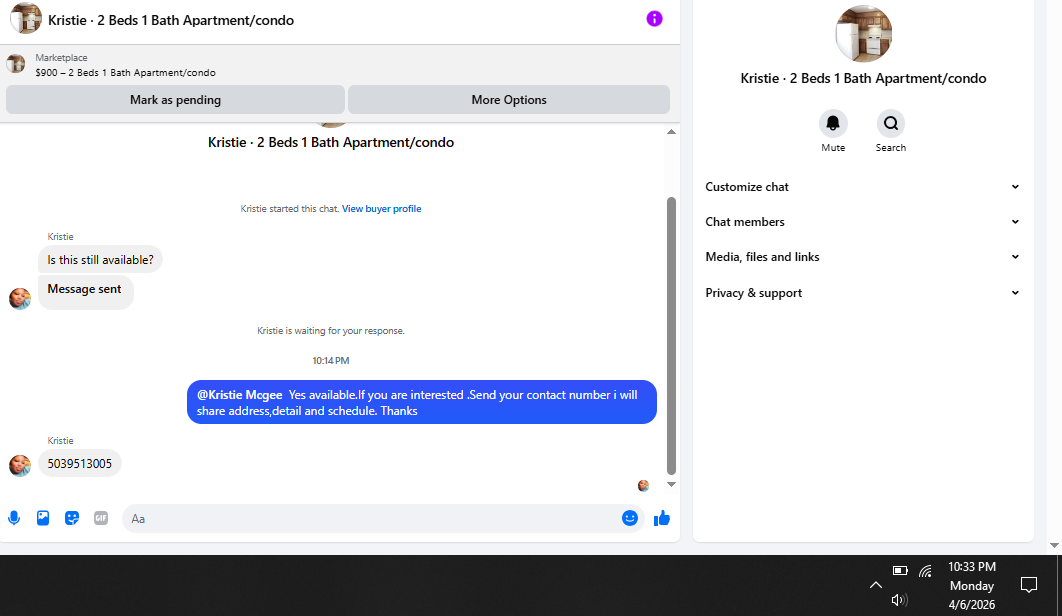The width and height of the screenshot is (1062, 616).
Task: Click the chat title in header bar
Action: click(x=171, y=20)
